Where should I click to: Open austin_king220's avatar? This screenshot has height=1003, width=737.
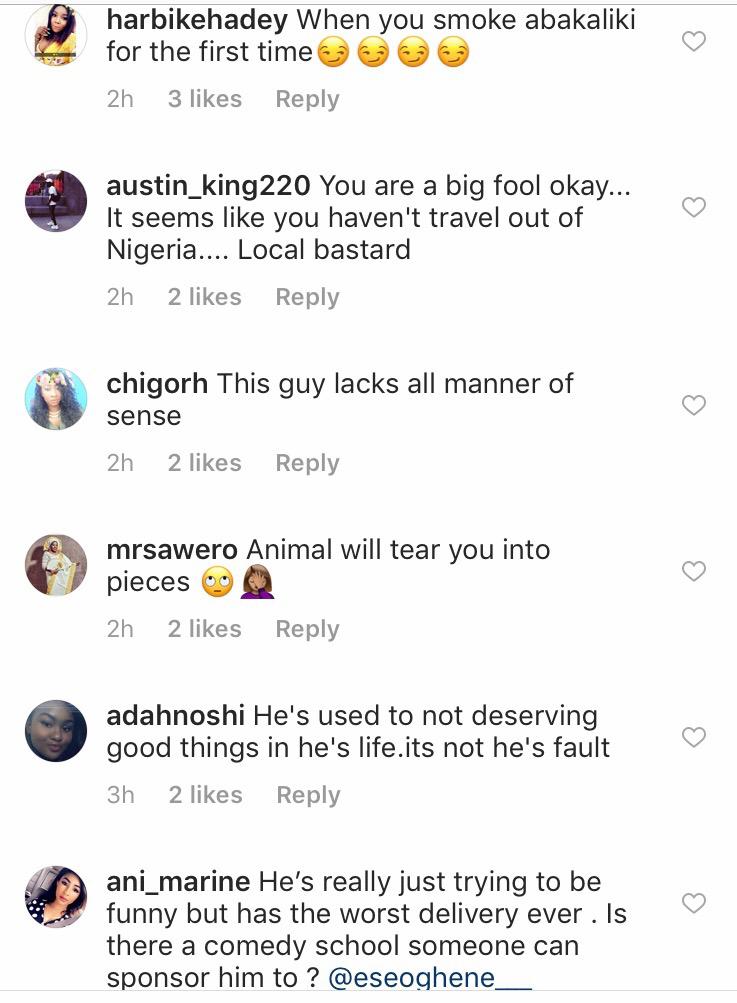[55, 201]
